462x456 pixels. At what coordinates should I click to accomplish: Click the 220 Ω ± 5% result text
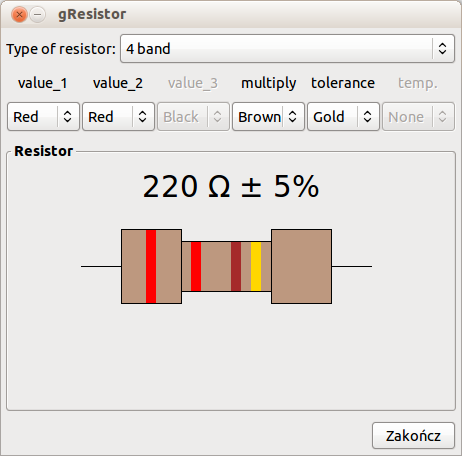[231, 187]
